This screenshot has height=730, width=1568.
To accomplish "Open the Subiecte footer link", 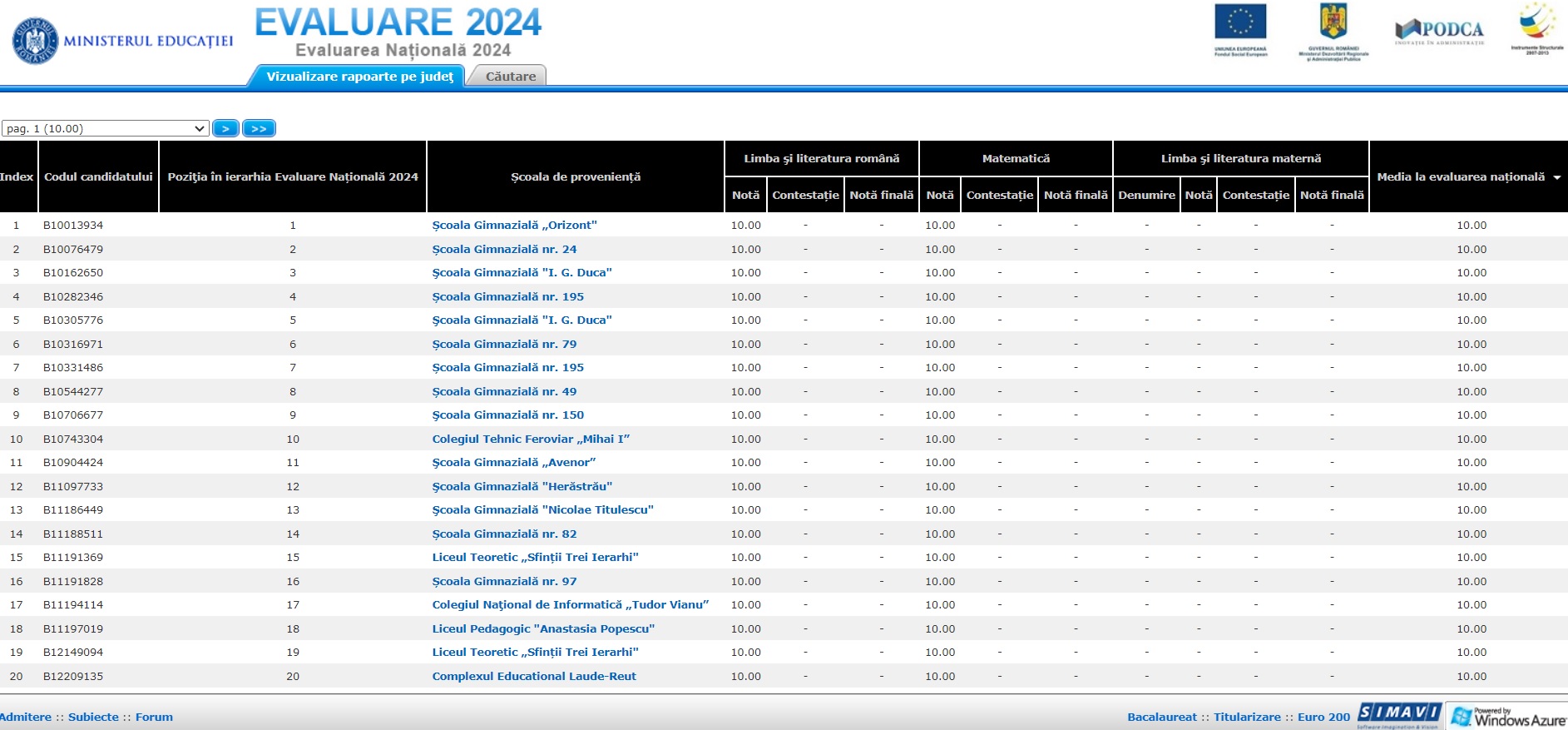I will (93, 717).
